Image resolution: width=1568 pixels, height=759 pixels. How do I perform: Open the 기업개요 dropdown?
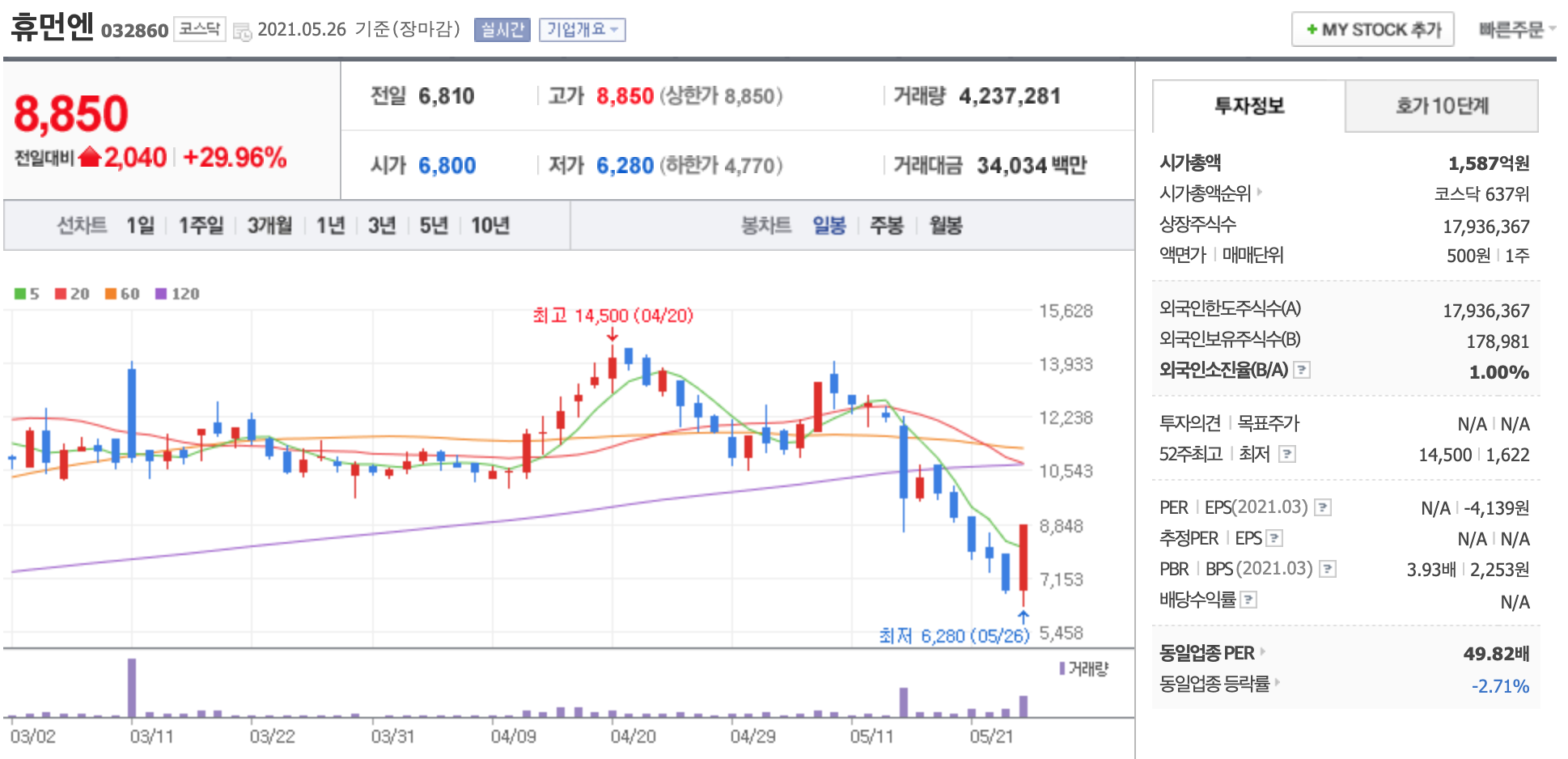[x=582, y=30]
